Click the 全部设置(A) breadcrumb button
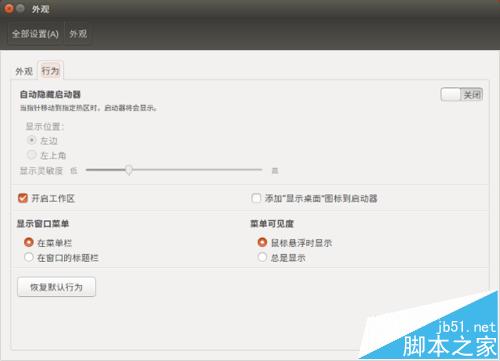The image size is (500, 361). pyautogui.click(x=35, y=34)
